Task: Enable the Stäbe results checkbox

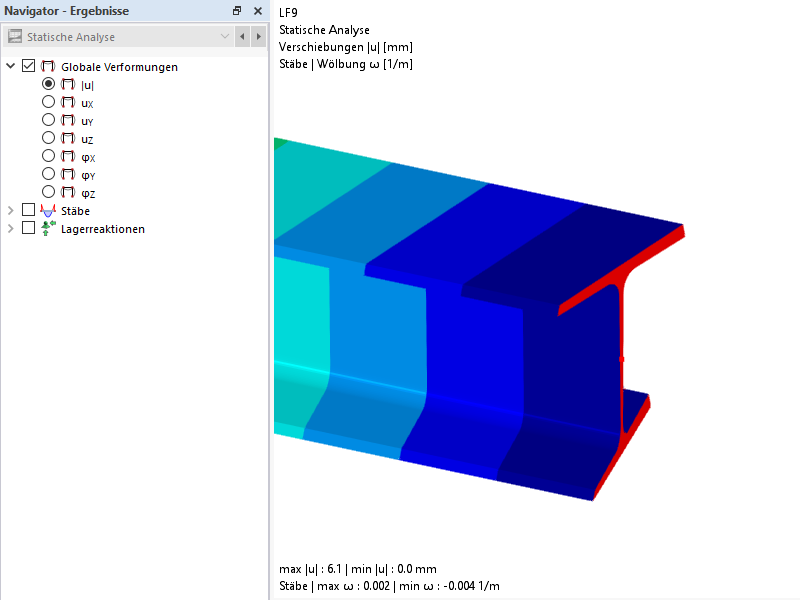Action: [29, 210]
